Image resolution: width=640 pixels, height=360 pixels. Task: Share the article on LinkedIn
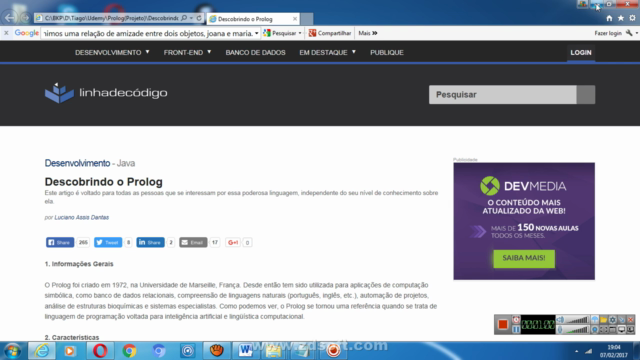tap(150, 242)
